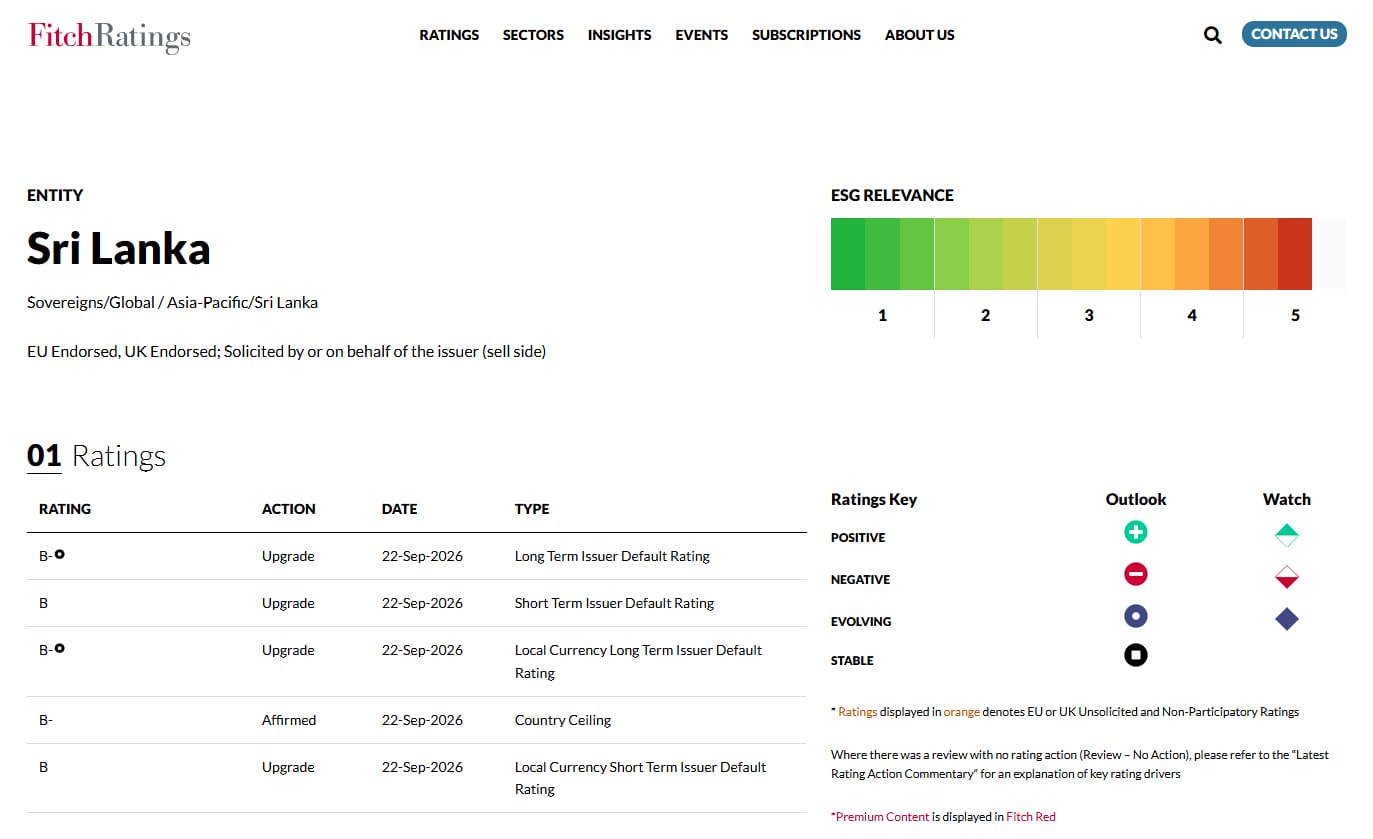Viewport: 1373px width, 839px height.
Task: Select the darkest green ESG relevance segment
Action: [848, 254]
